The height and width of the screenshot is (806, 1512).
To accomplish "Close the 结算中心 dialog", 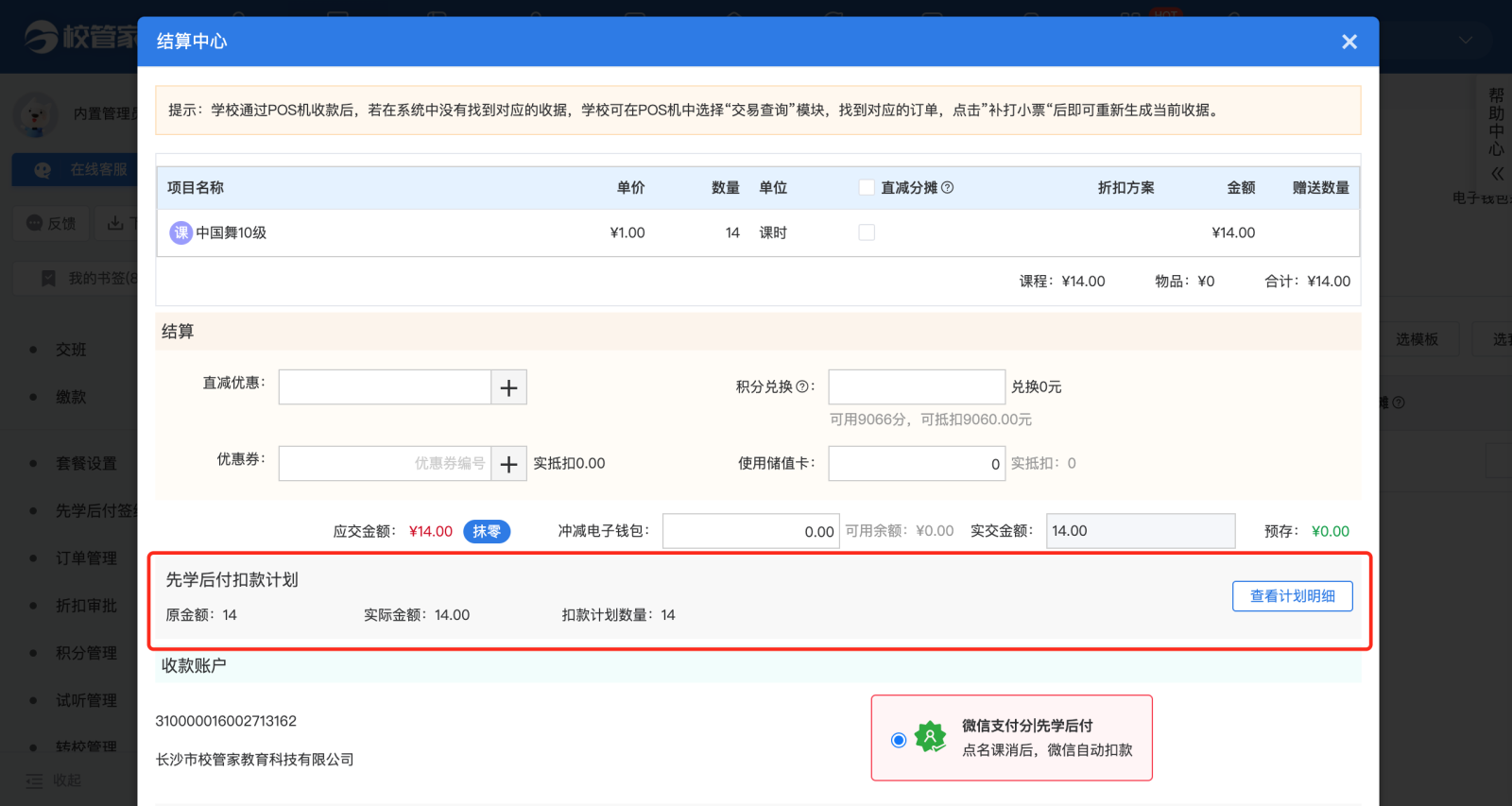I will point(1349,42).
